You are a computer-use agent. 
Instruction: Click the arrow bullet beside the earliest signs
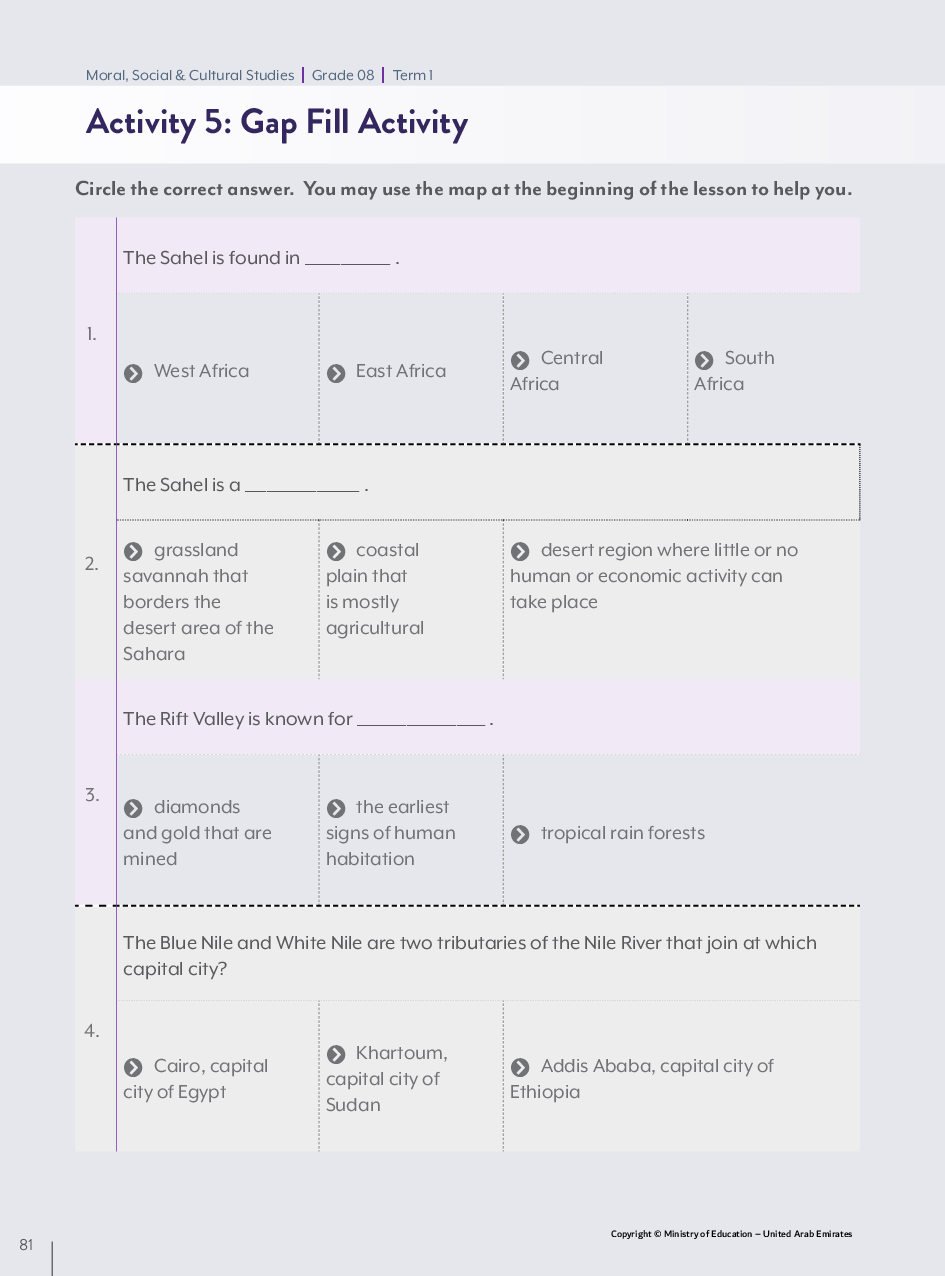tap(336, 809)
